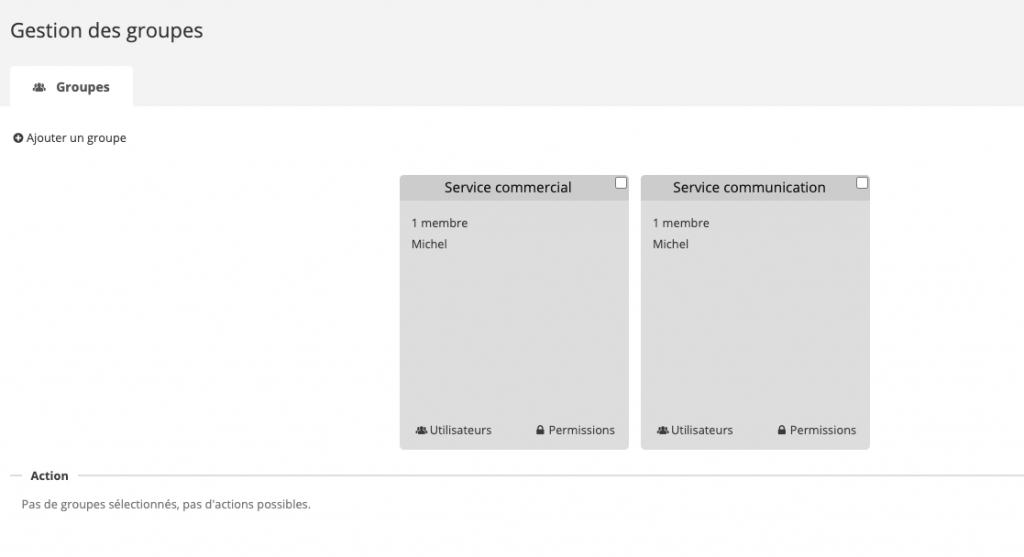
Task: Click the users icon in Service commercial card
Action: click(x=421, y=430)
